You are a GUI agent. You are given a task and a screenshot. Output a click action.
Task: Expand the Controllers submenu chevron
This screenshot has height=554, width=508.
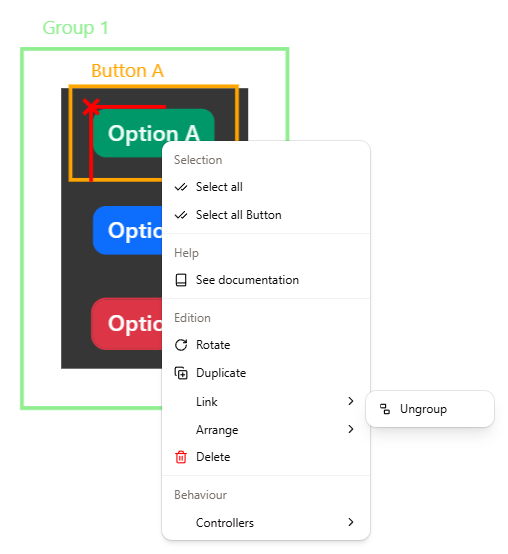350,522
